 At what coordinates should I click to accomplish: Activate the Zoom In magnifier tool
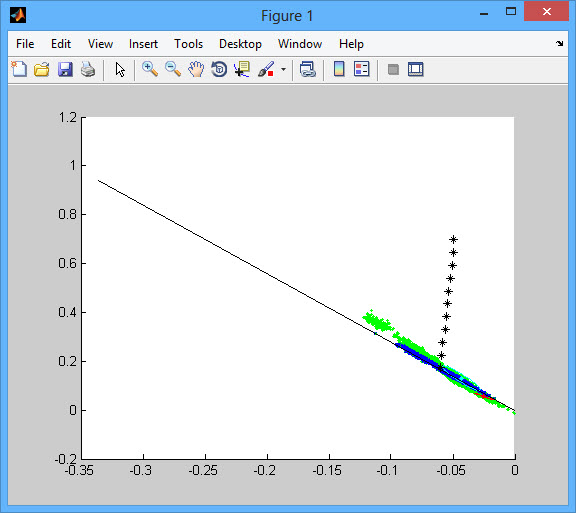150,69
